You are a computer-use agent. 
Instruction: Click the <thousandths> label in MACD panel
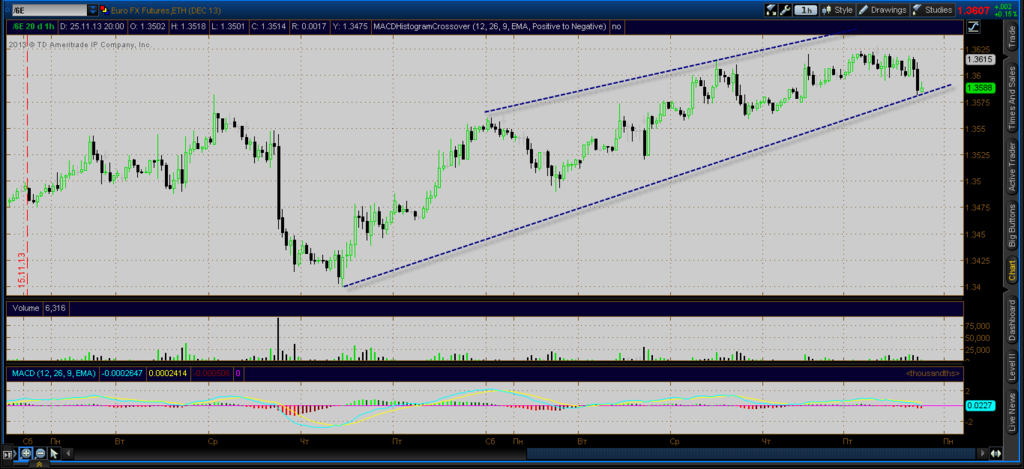click(932, 372)
